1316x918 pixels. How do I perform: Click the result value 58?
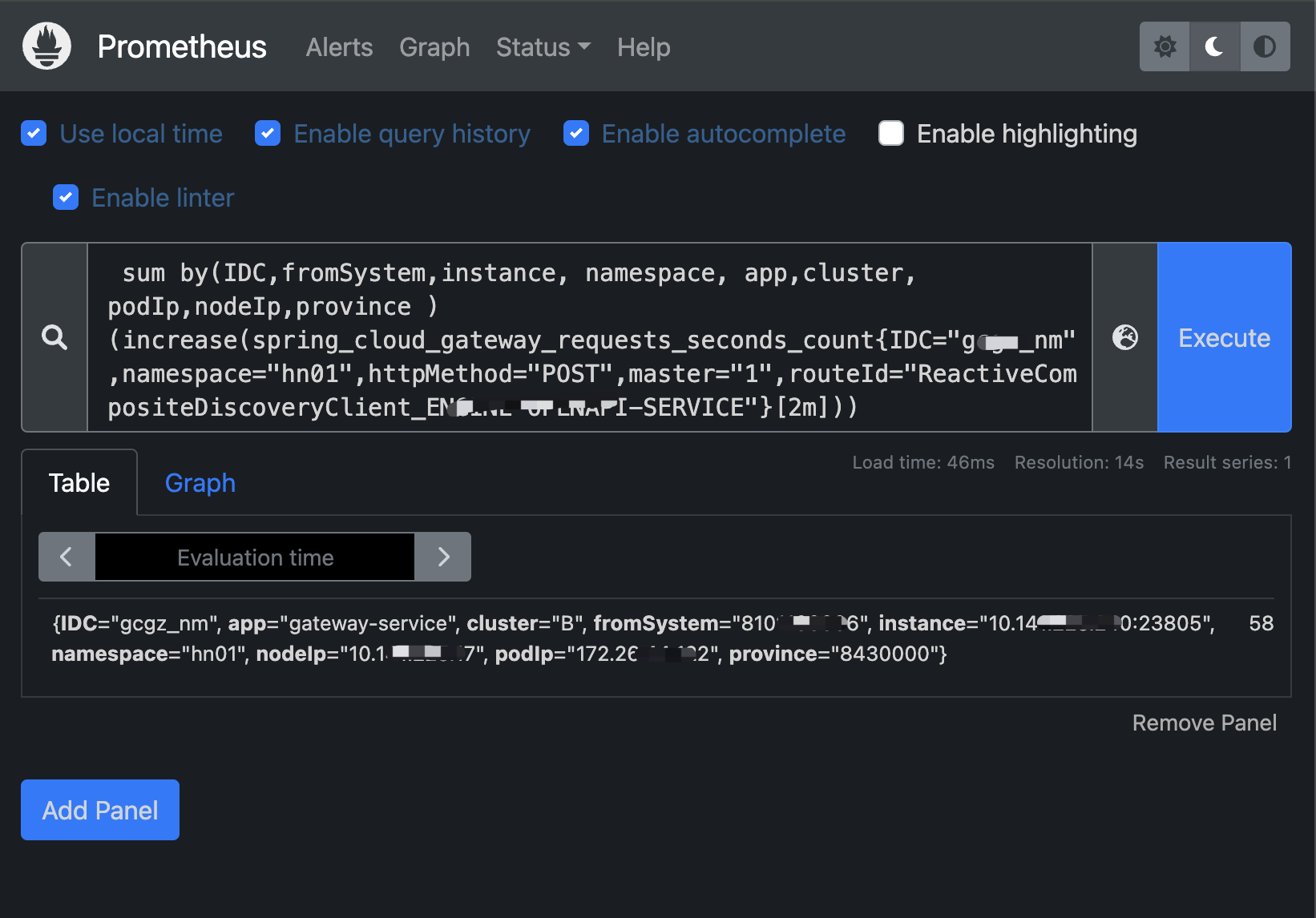point(1261,623)
